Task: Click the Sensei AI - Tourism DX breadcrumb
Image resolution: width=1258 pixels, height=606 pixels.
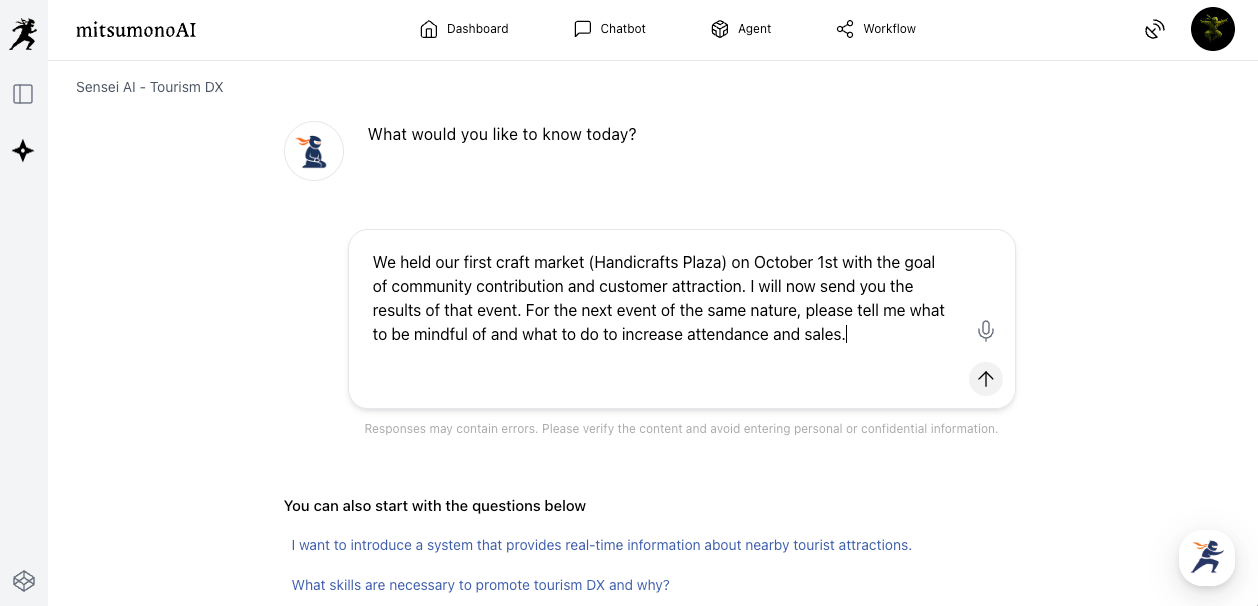Action: point(150,87)
